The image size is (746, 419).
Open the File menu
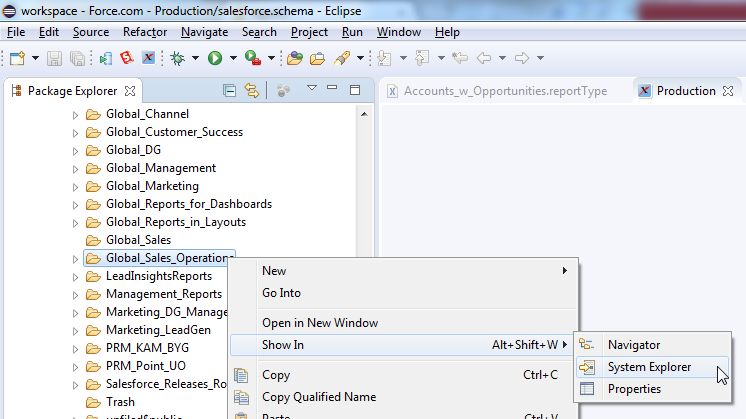(16, 32)
